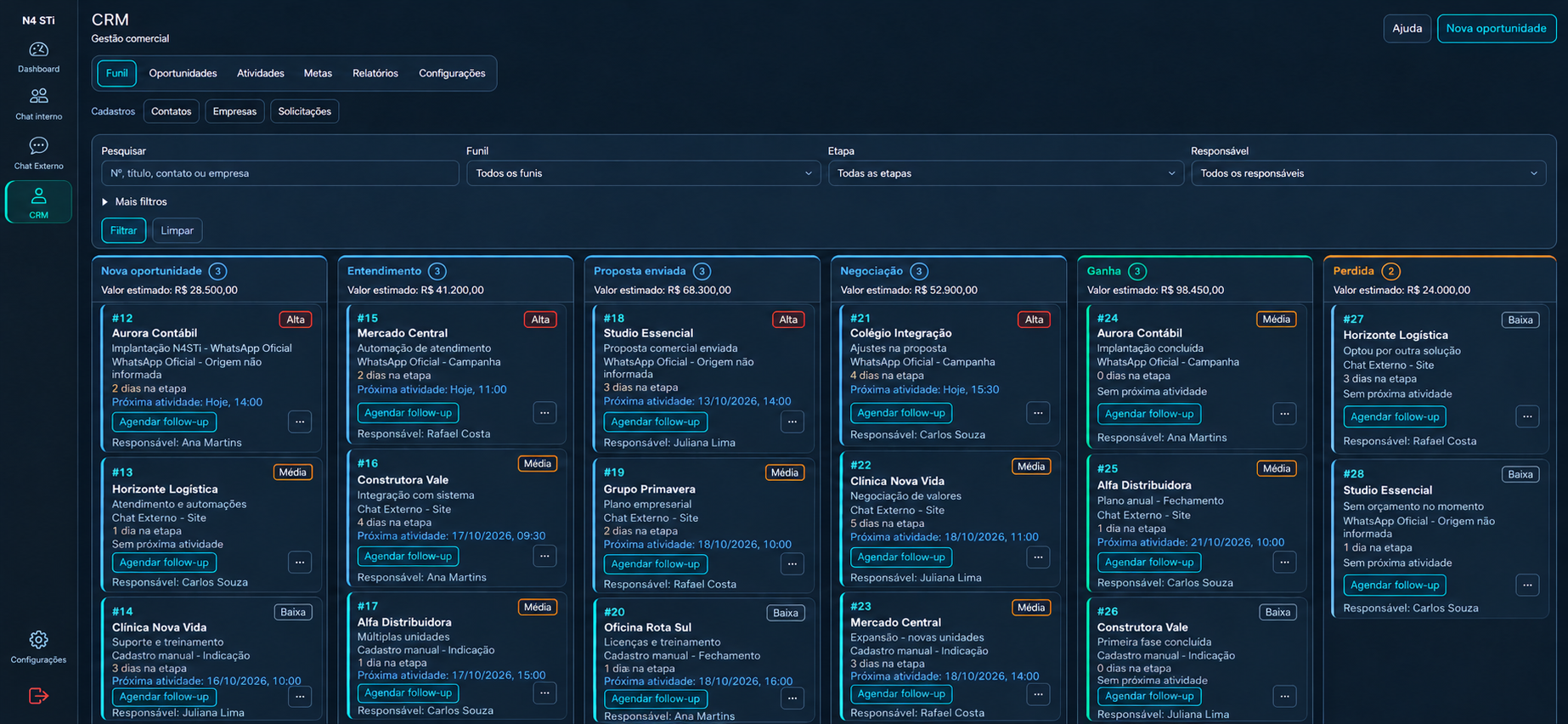Switch to the Oportunidades tab
This screenshot has width=1568, height=724.
[183, 73]
